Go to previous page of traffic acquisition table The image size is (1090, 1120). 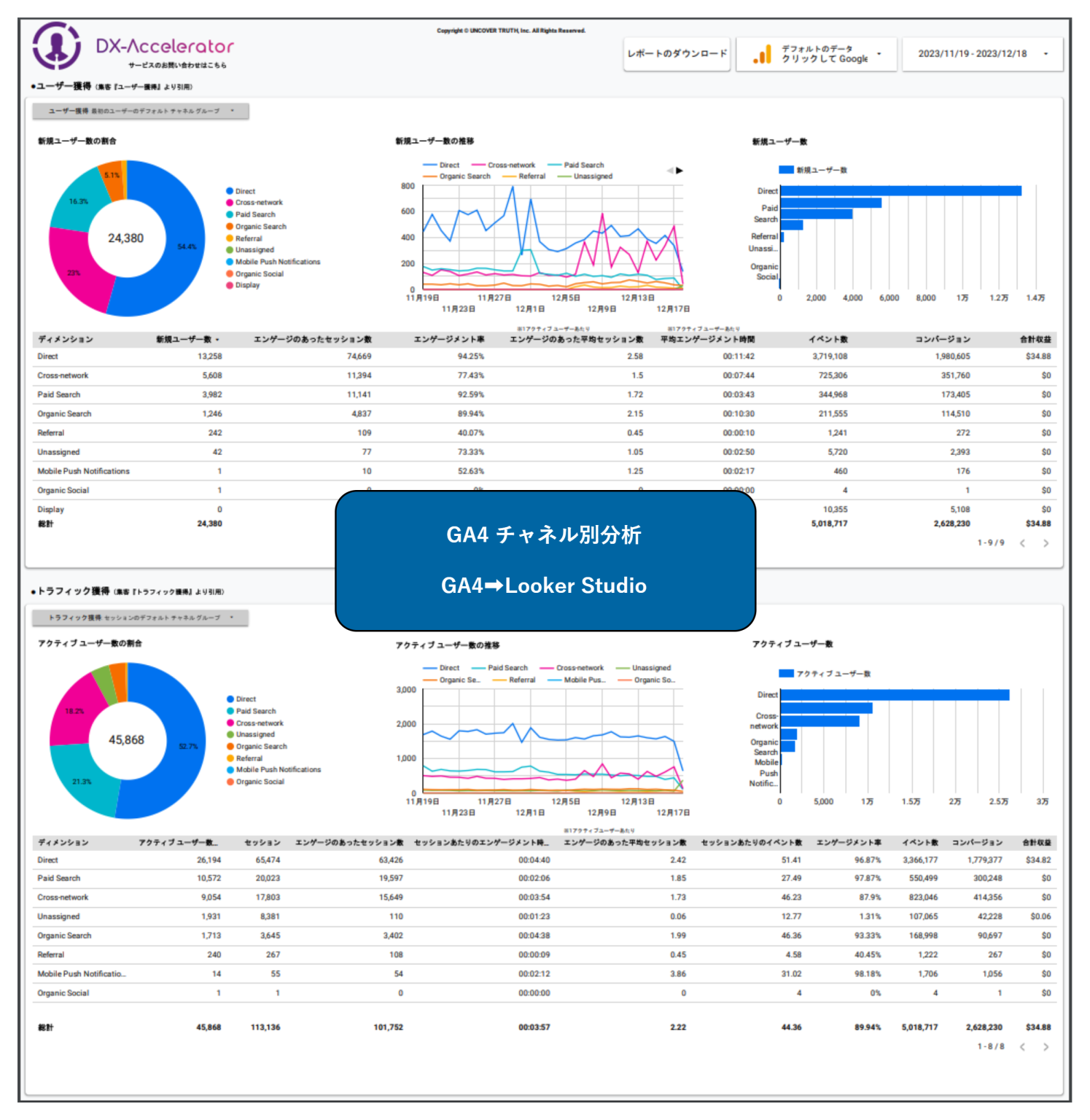click(1022, 1047)
